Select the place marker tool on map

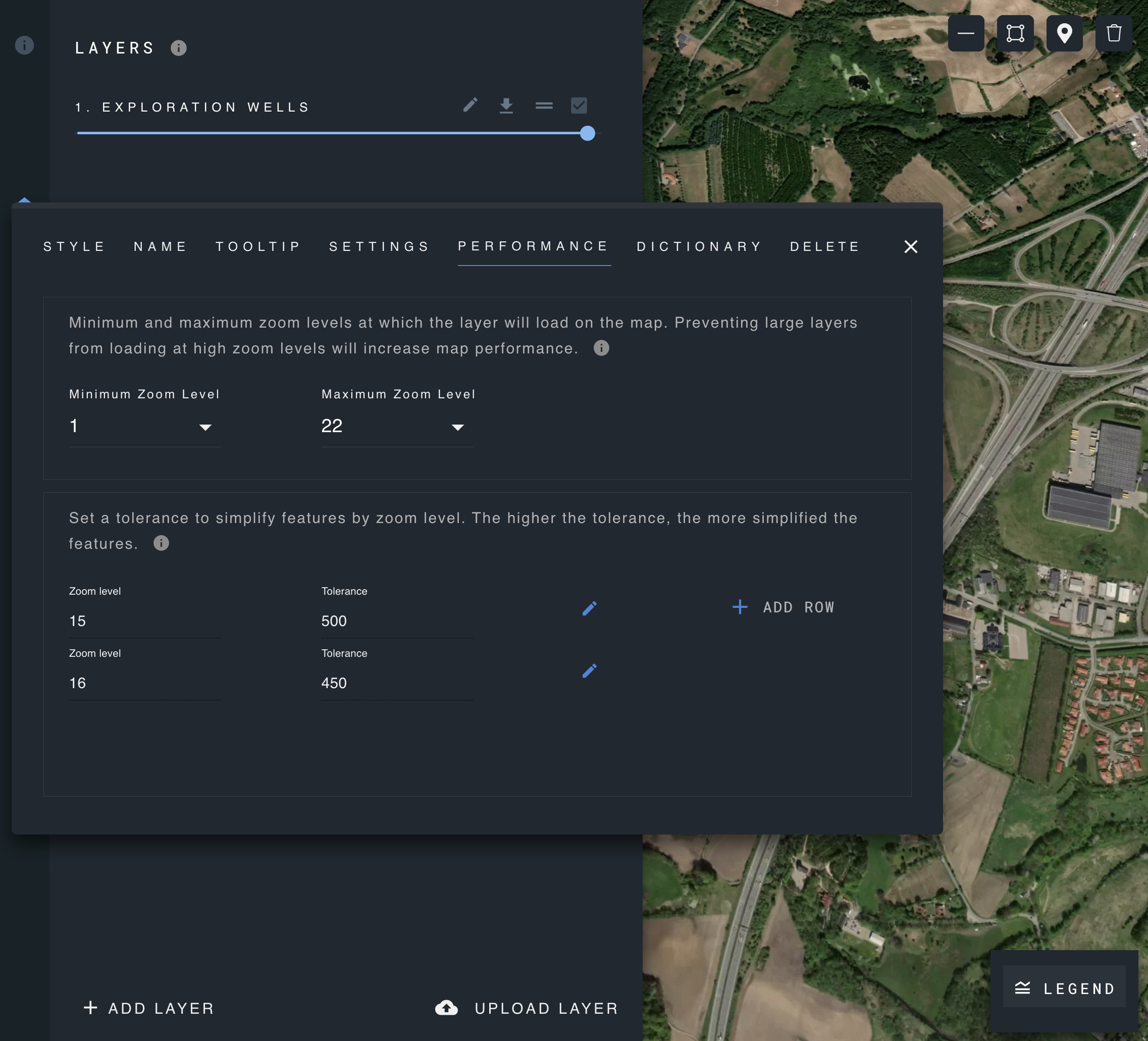[x=1064, y=34]
